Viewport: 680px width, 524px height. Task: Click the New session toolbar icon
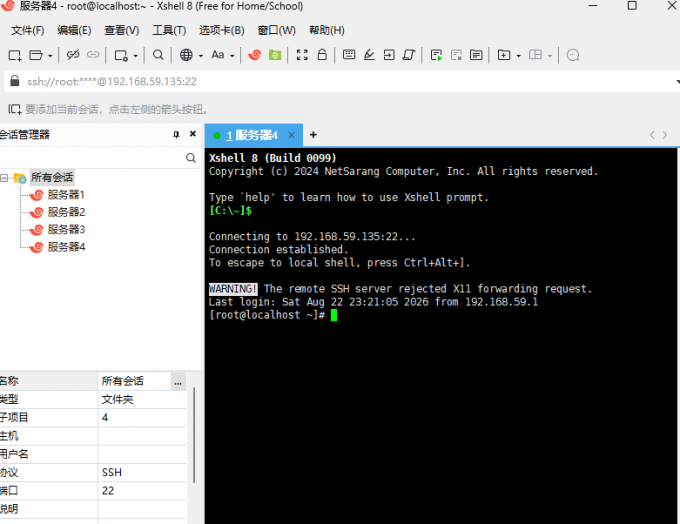pyautogui.click(x=15, y=55)
